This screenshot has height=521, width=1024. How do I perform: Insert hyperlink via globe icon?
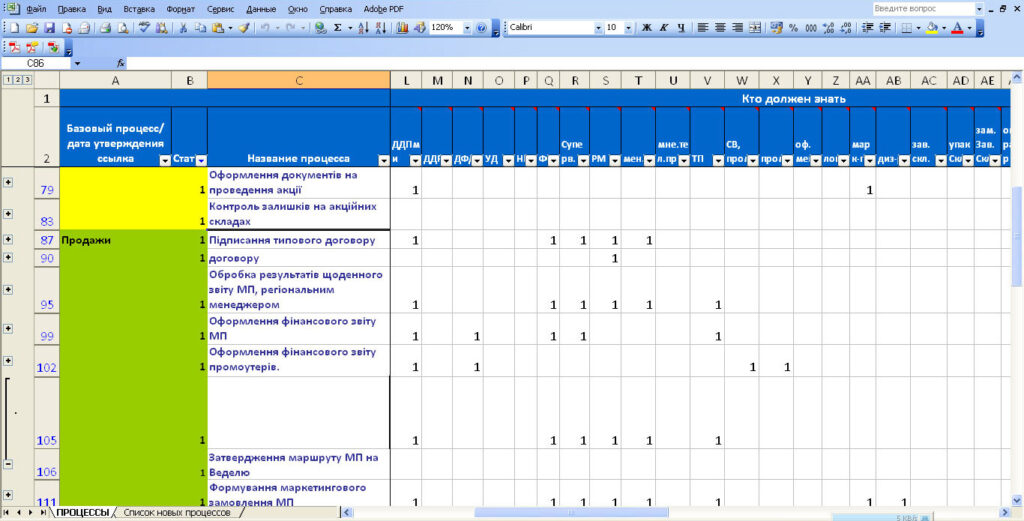tap(320, 28)
